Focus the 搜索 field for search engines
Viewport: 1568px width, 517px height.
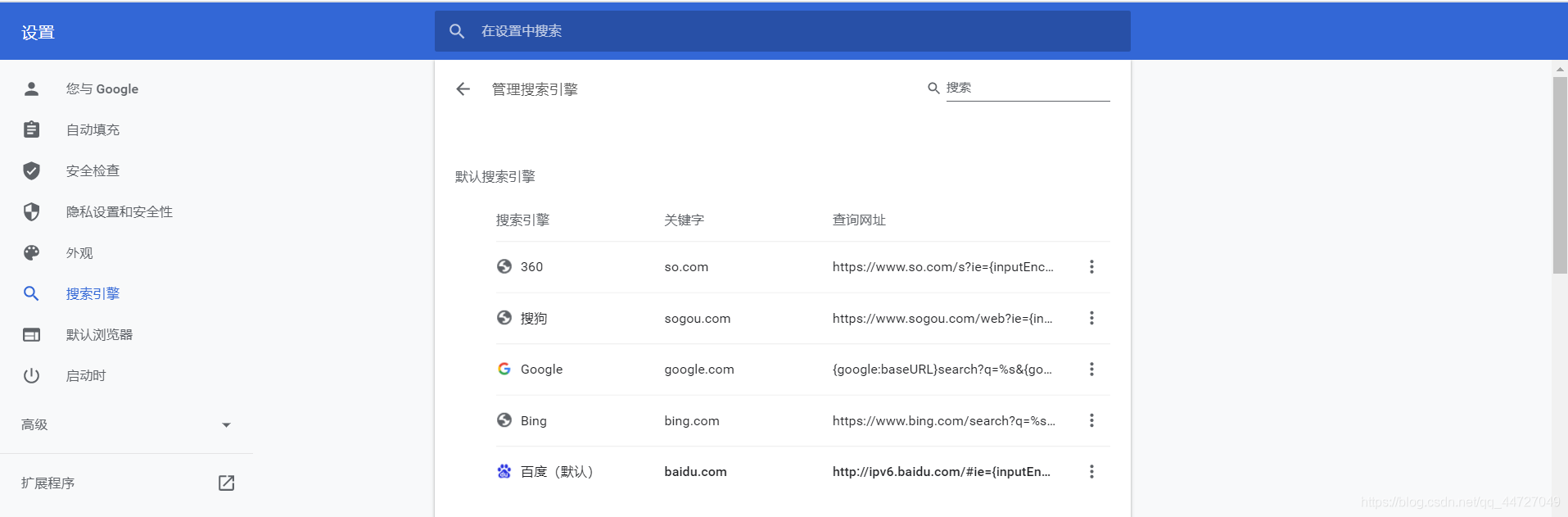[x=1028, y=88]
